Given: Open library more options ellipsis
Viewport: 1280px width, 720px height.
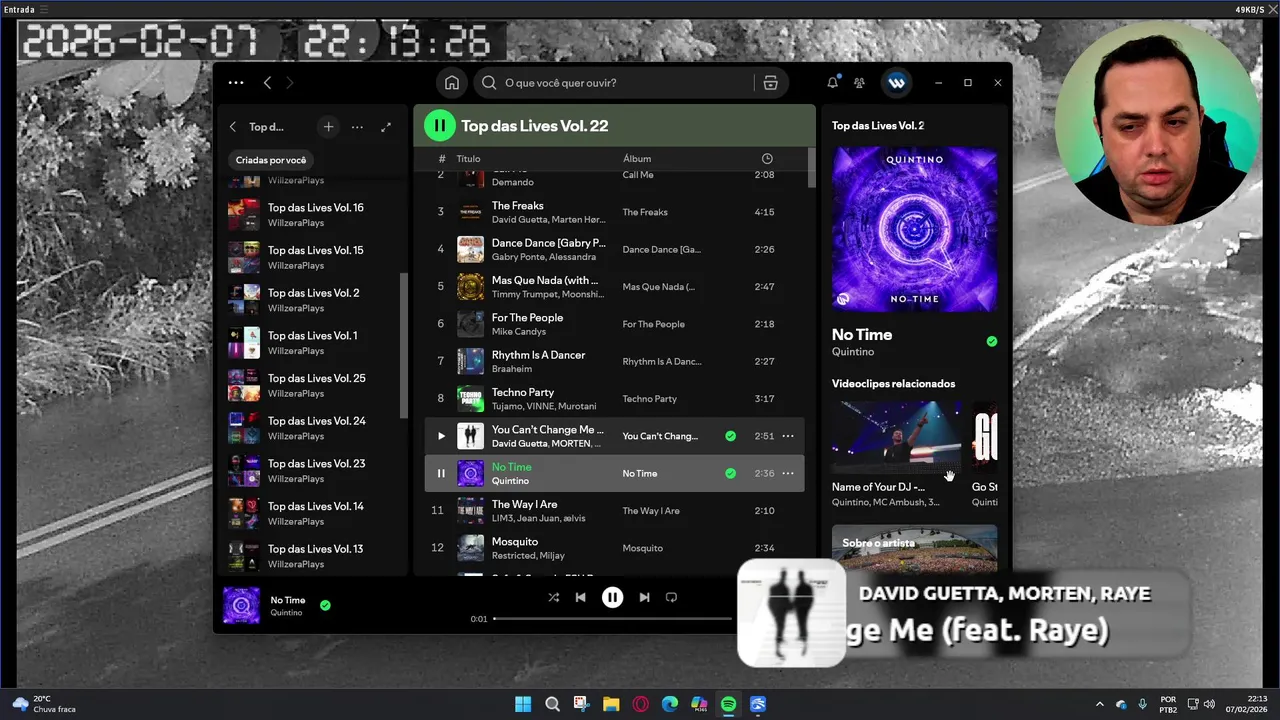Looking at the screenshot, I should 357,127.
